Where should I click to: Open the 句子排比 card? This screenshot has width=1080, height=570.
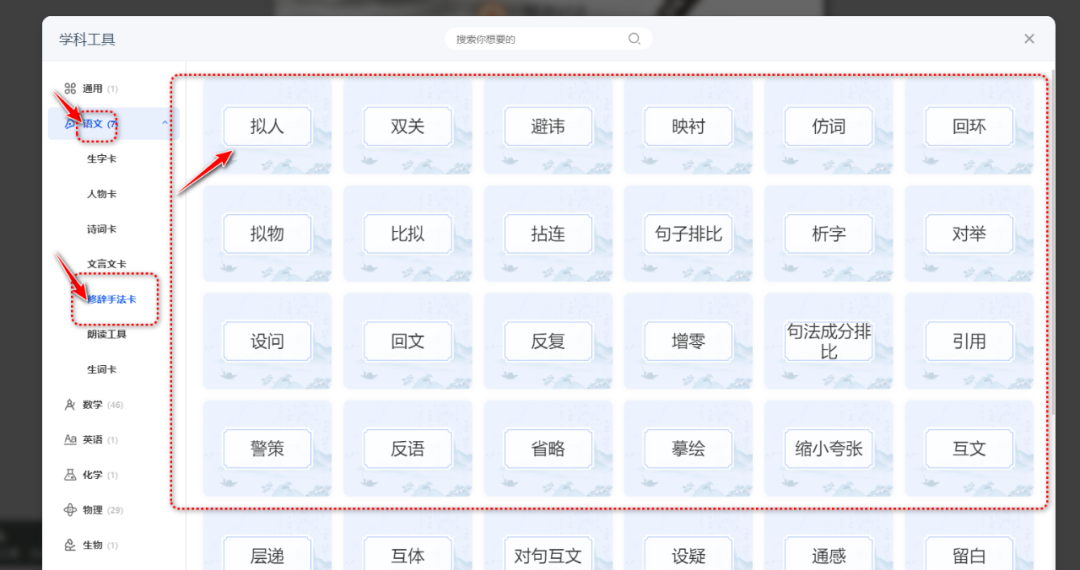coord(688,234)
